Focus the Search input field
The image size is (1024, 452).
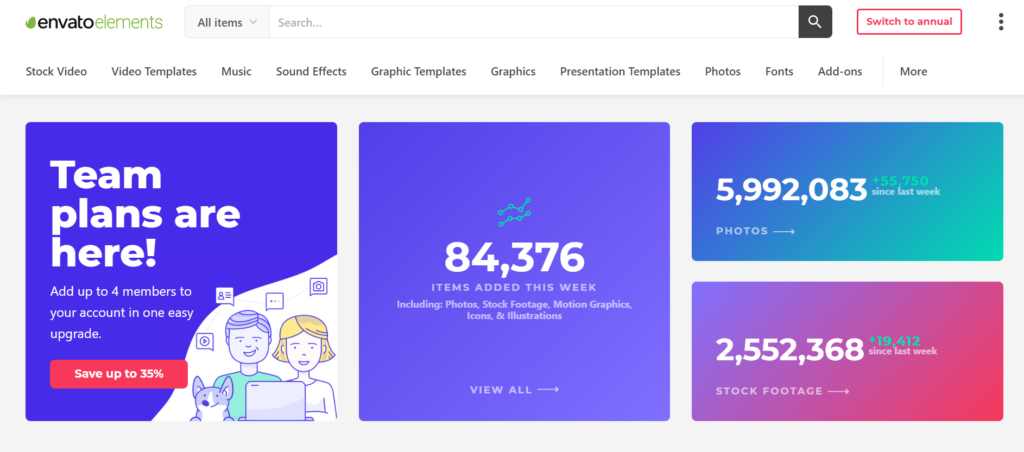point(534,22)
